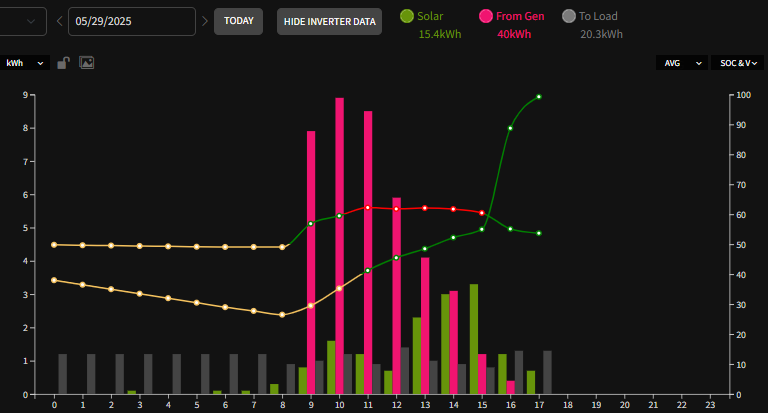Click the From Gen total value 40kWh
The height and width of the screenshot is (413, 768).
[514, 34]
